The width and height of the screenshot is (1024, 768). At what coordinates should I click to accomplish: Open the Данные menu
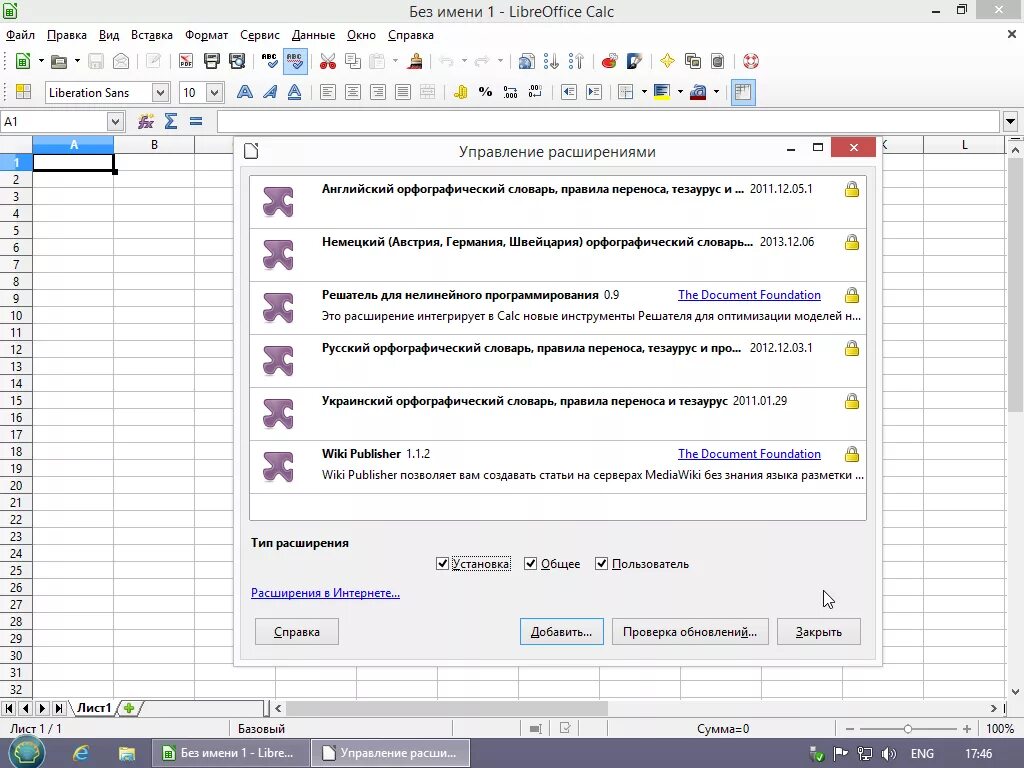tap(313, 35)
